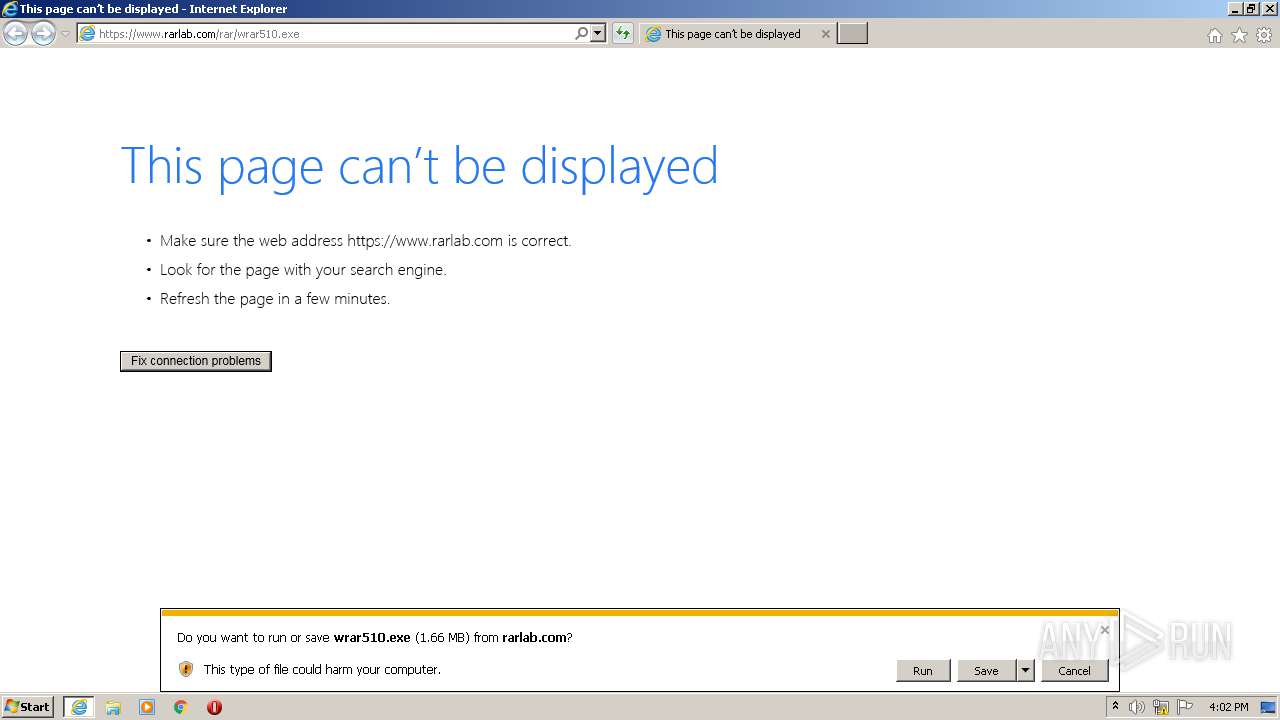The height and width of the screenshot is (720, 1280).
Task: Open a new blank tab
Action: coord(852,33)
